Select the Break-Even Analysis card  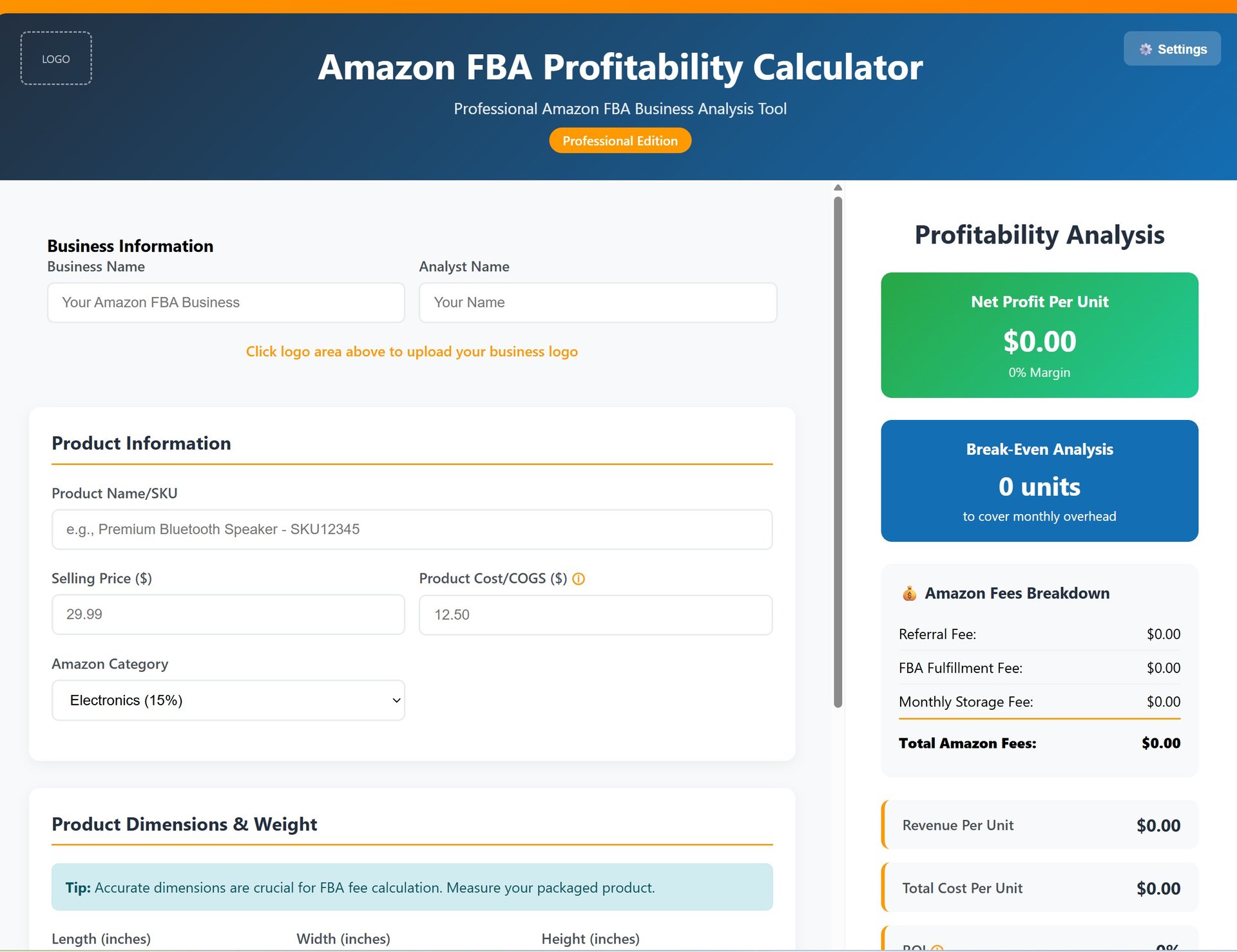click(x=1039, y=481)
